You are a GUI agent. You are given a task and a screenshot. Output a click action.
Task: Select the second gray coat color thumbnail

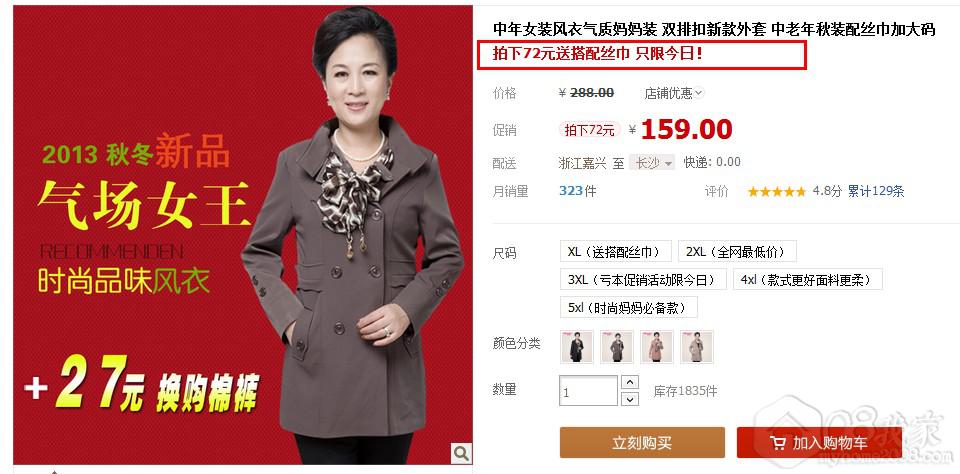(x=617, y=347)
